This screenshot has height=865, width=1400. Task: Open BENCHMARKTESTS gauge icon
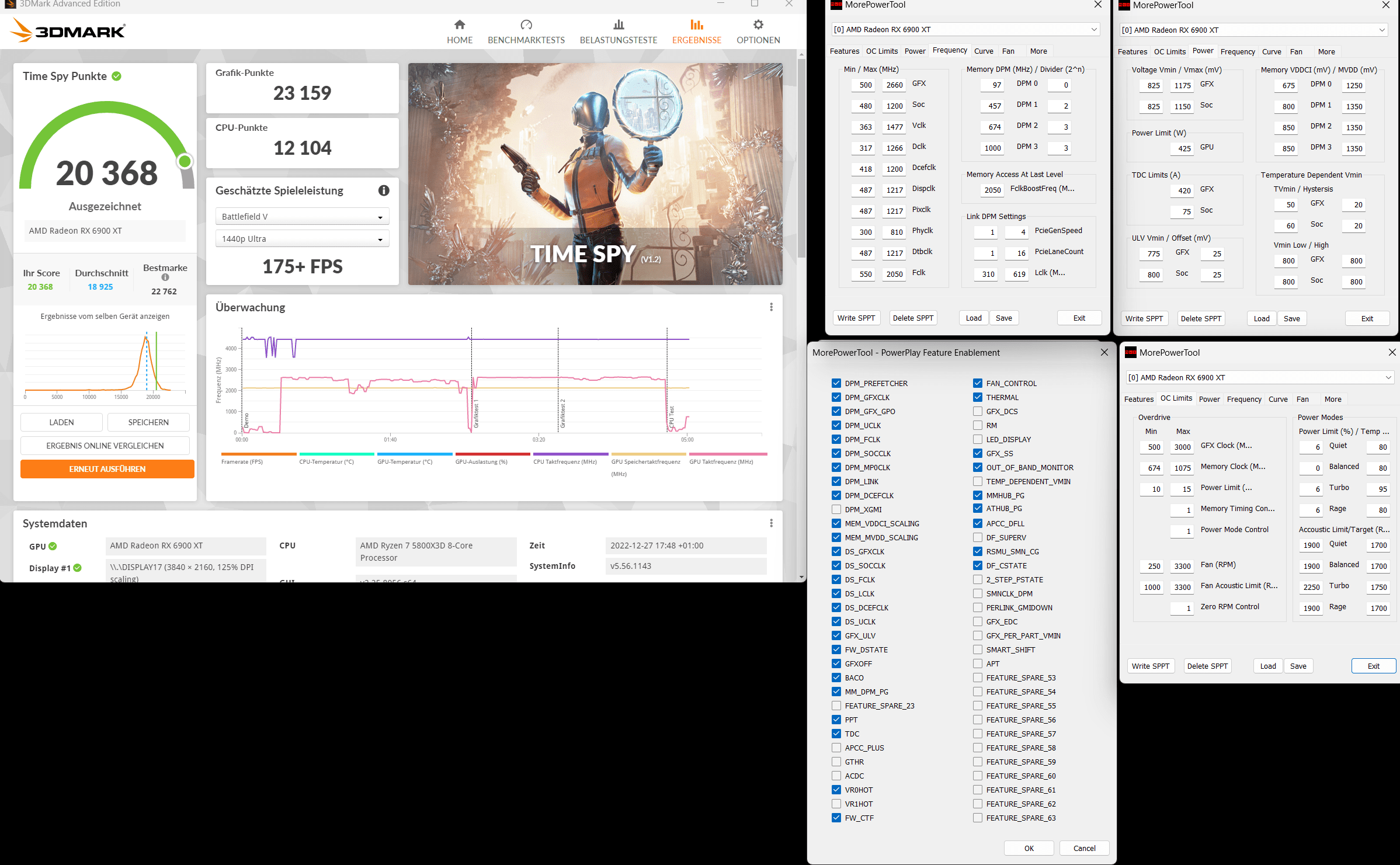526,25
